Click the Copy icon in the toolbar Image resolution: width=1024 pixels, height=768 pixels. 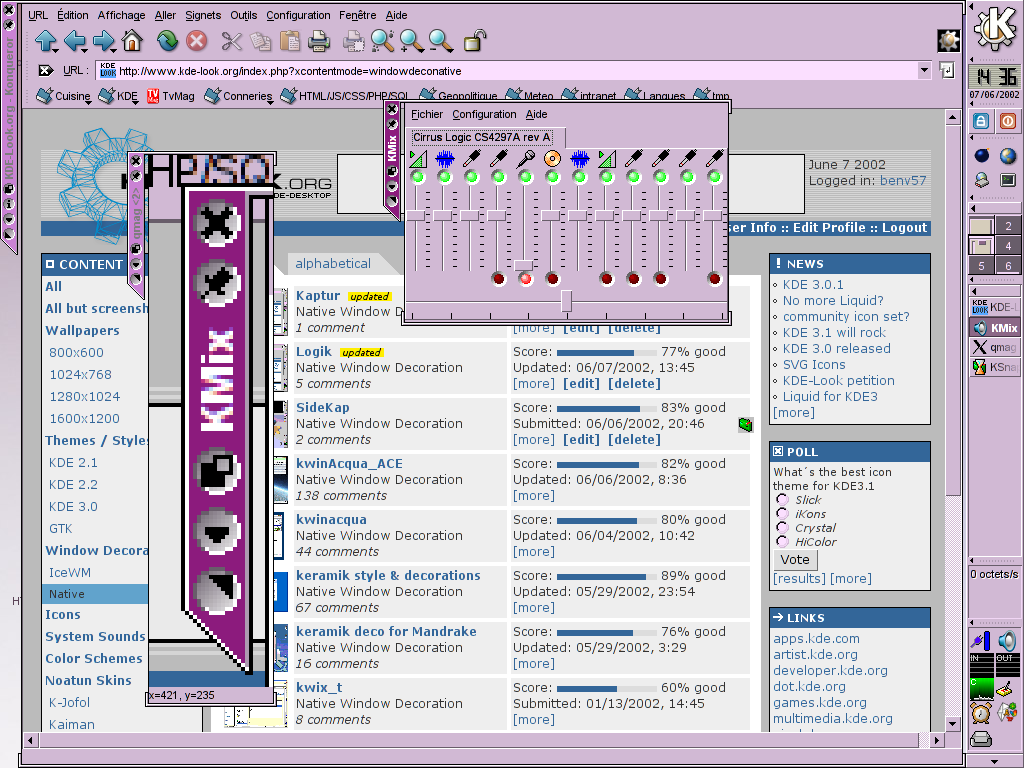click(x=261, y=41)
